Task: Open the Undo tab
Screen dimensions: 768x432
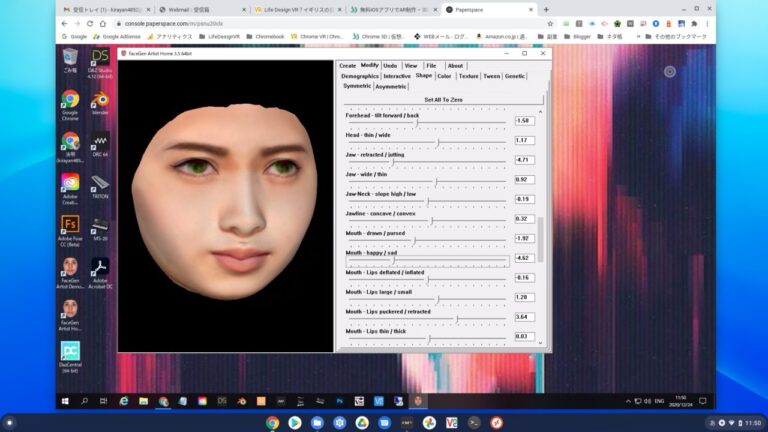Action: pyautogui.click(x=390, y=66)
